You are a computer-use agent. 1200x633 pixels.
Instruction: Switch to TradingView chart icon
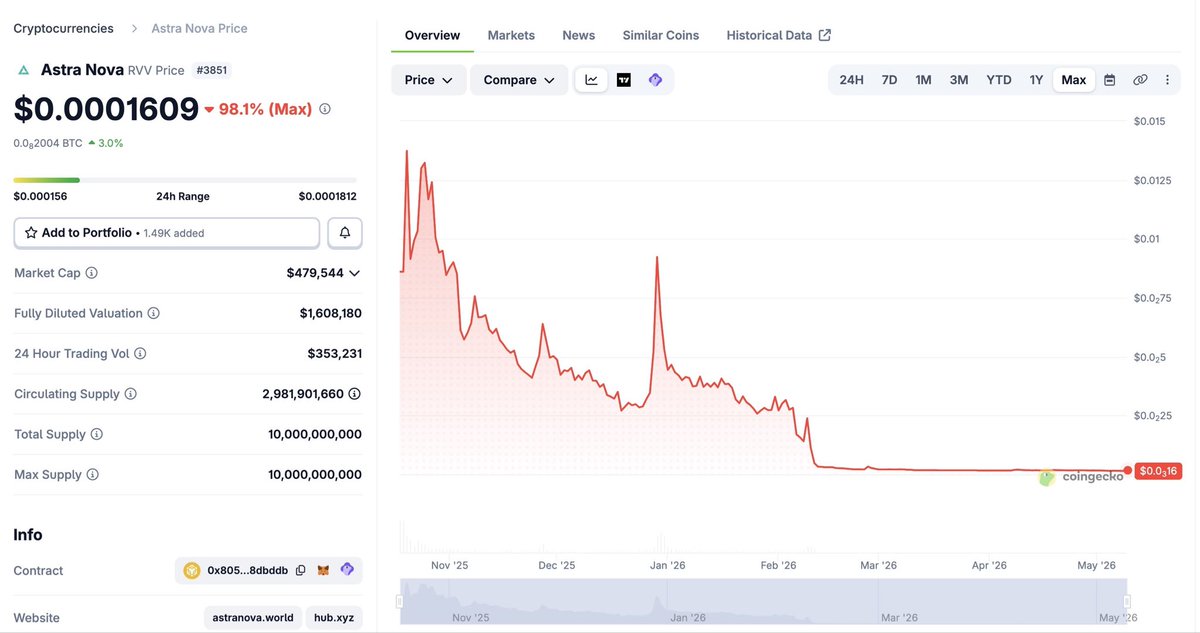[623, 80]
